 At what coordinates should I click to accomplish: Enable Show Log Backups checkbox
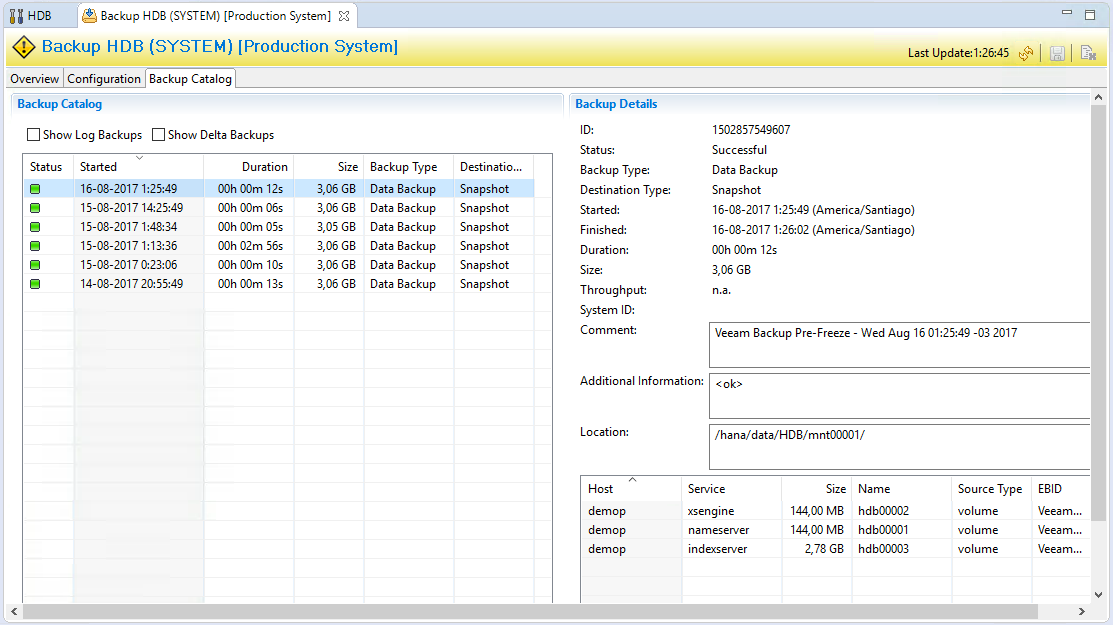33,134
